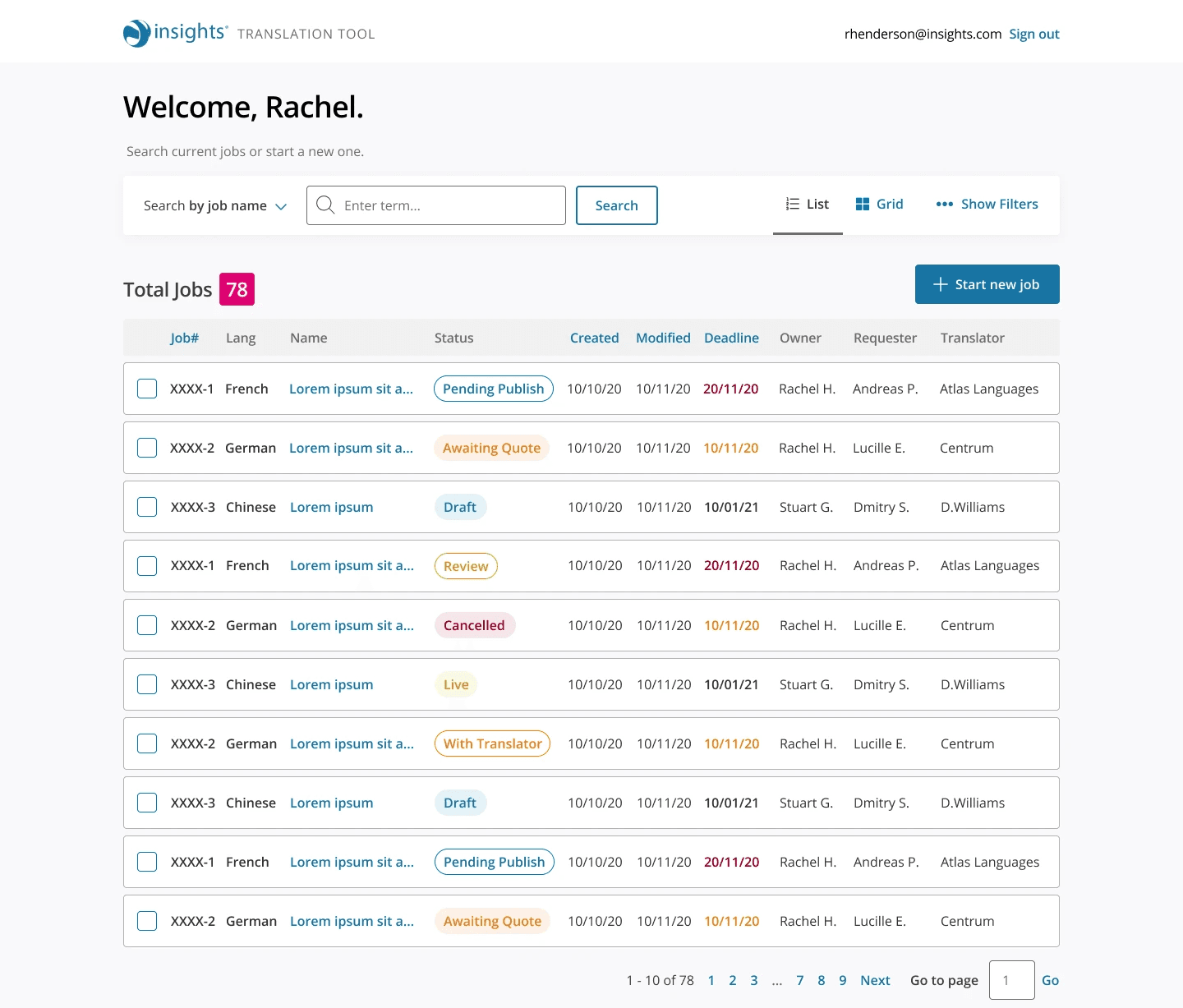Click the Owner column header
The image size is (1183, 1008).
[800, 338]
